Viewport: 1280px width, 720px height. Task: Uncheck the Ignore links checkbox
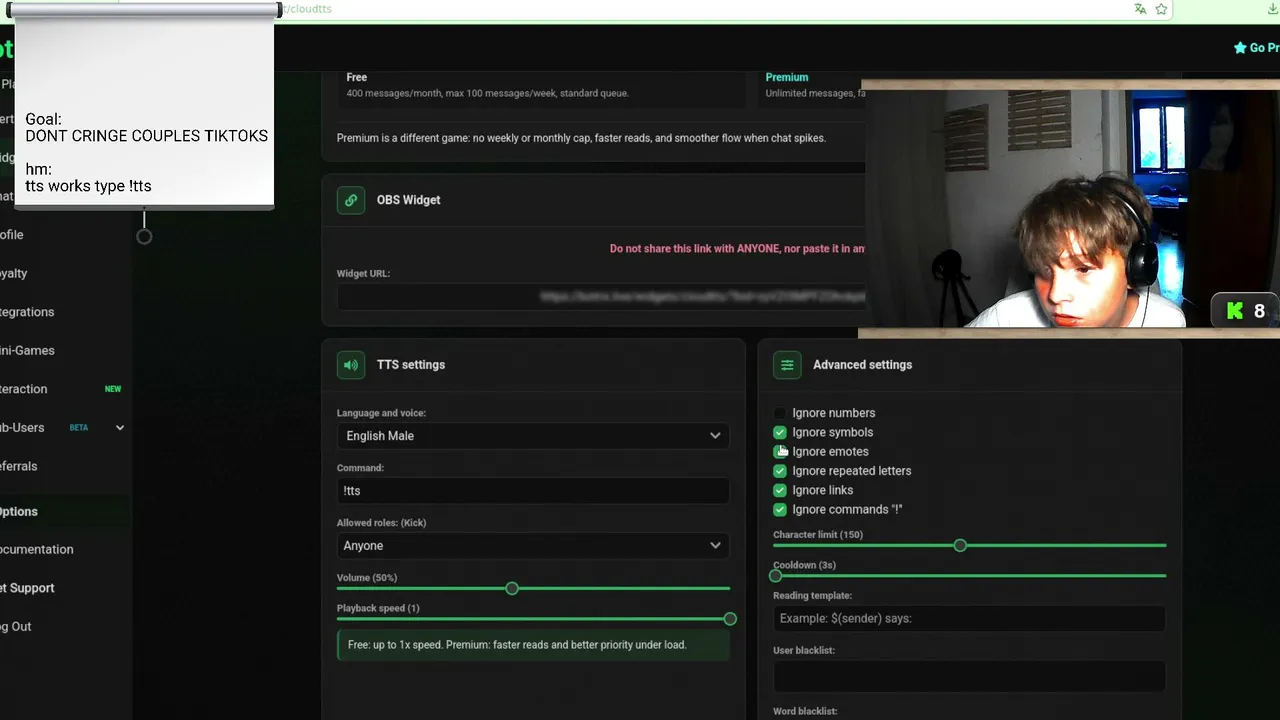780,490
